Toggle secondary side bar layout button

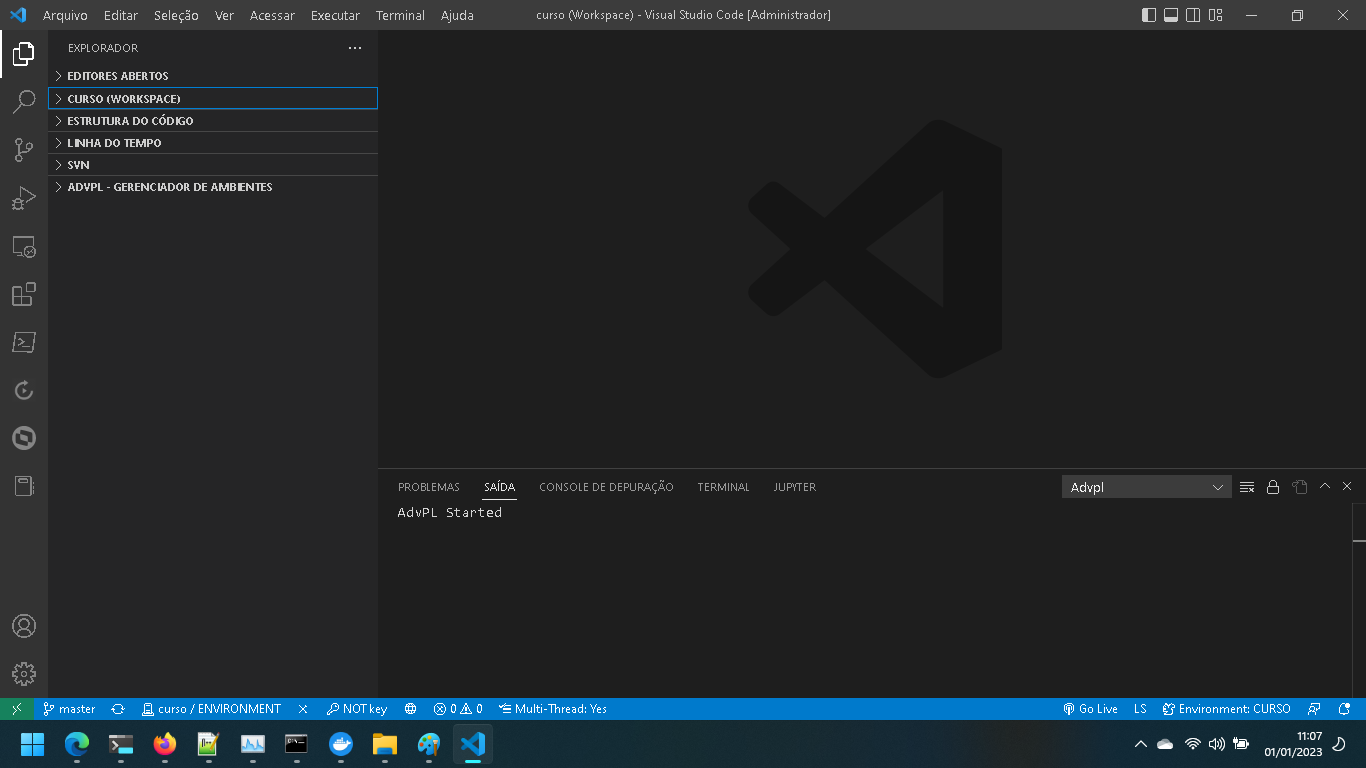pos(1193,15)
